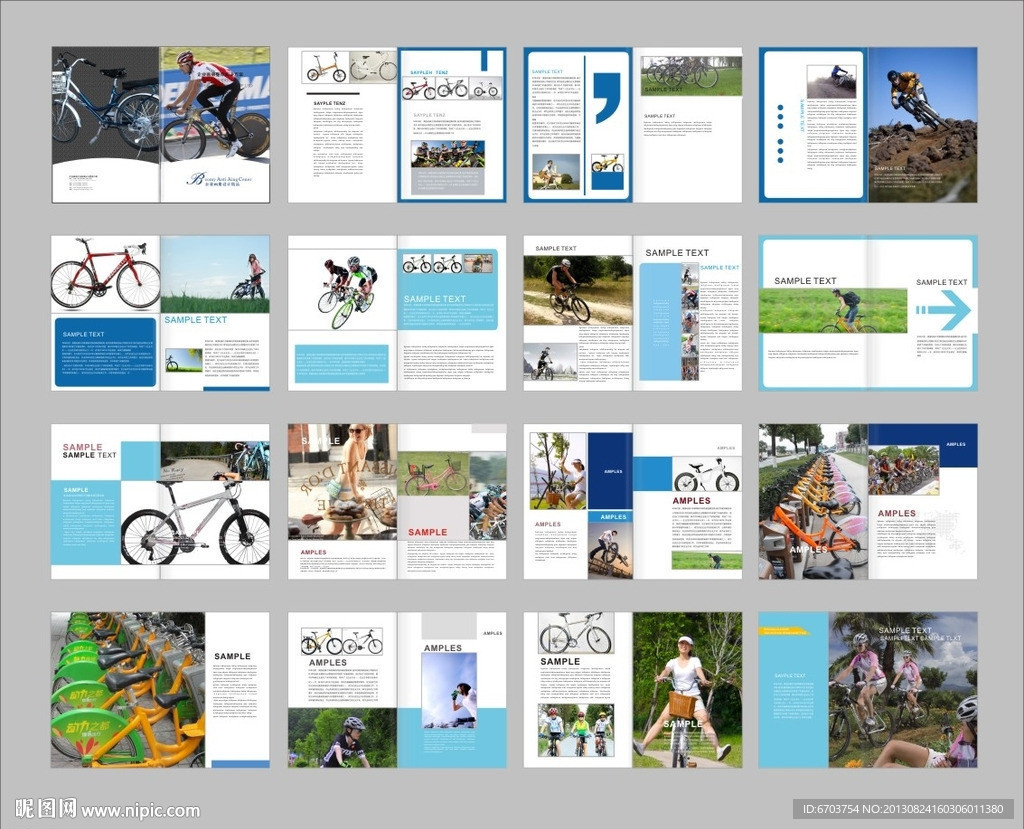
Task: Click the pink bicycle with basket photo
Action: (x=434, y=476)
